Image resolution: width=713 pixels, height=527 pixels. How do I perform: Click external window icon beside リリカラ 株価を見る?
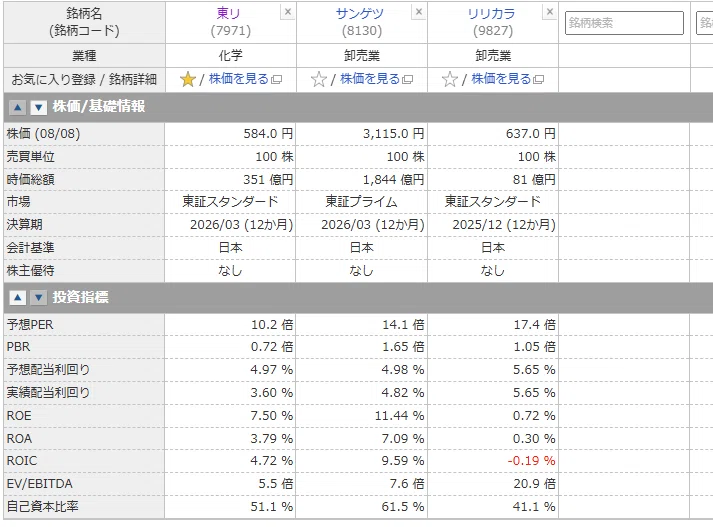click(538, 80)
